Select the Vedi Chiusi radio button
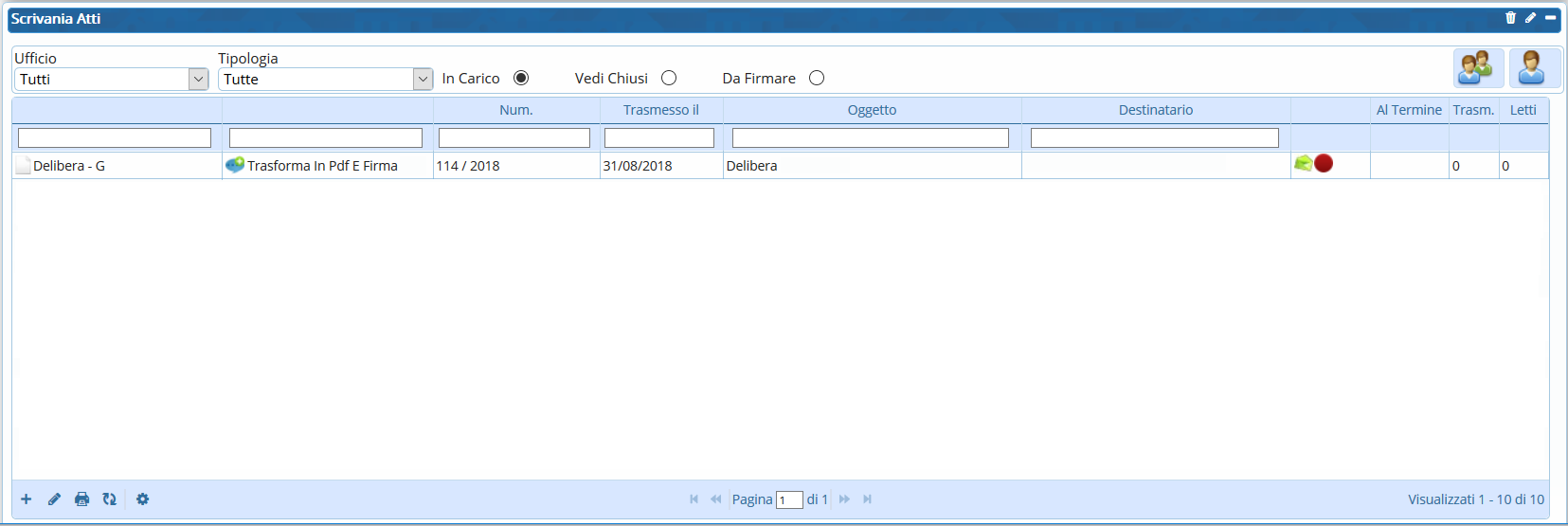The height and width of the screenshot is (526, 1568). (x=669, y=79)
